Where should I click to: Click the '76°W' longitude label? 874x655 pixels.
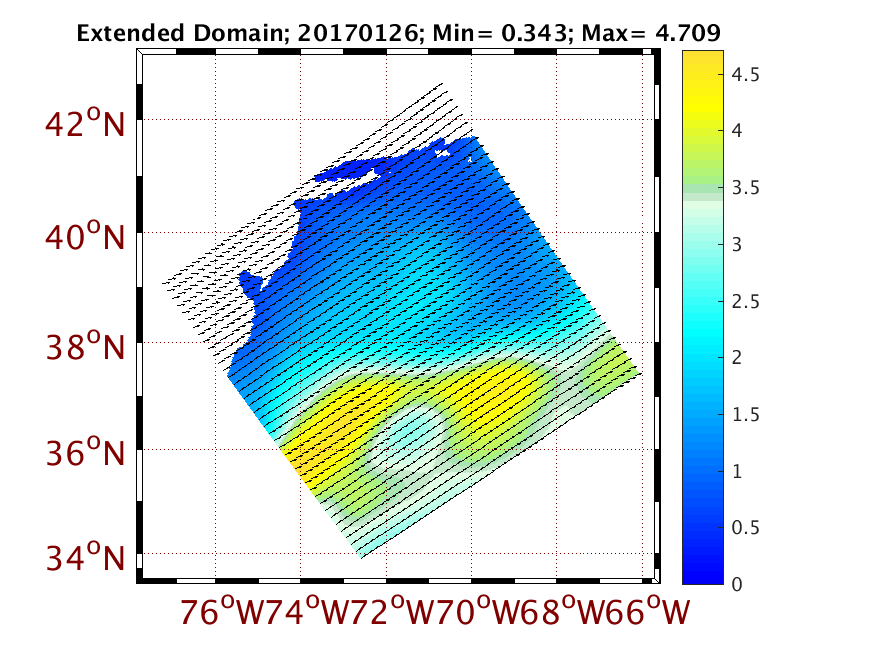(x=222, y=611)
